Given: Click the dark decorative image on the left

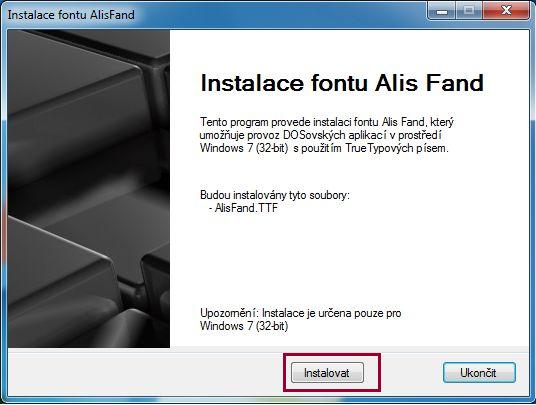Looking at the screenshot, I should (89, 189).
